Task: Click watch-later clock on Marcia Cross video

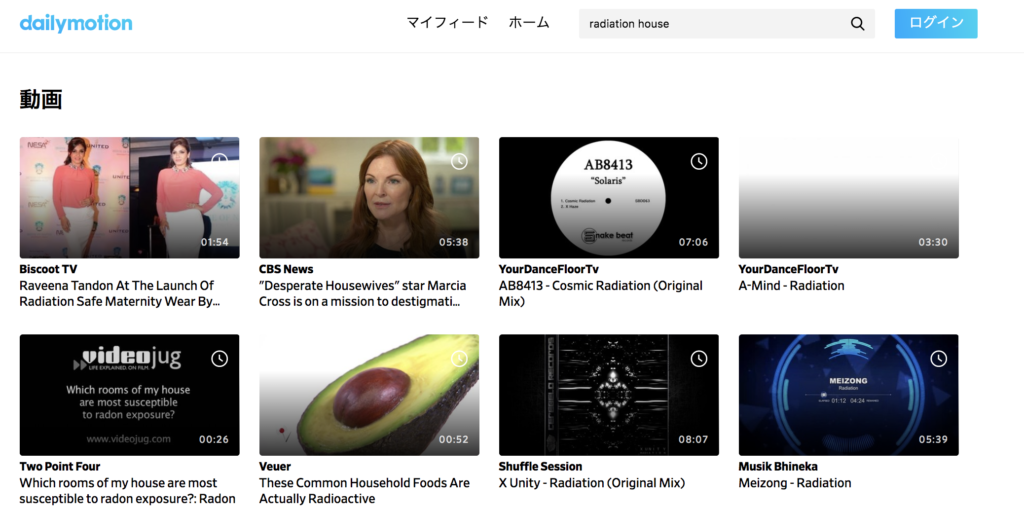Action: pyautogui.click(x=459, y=161)
